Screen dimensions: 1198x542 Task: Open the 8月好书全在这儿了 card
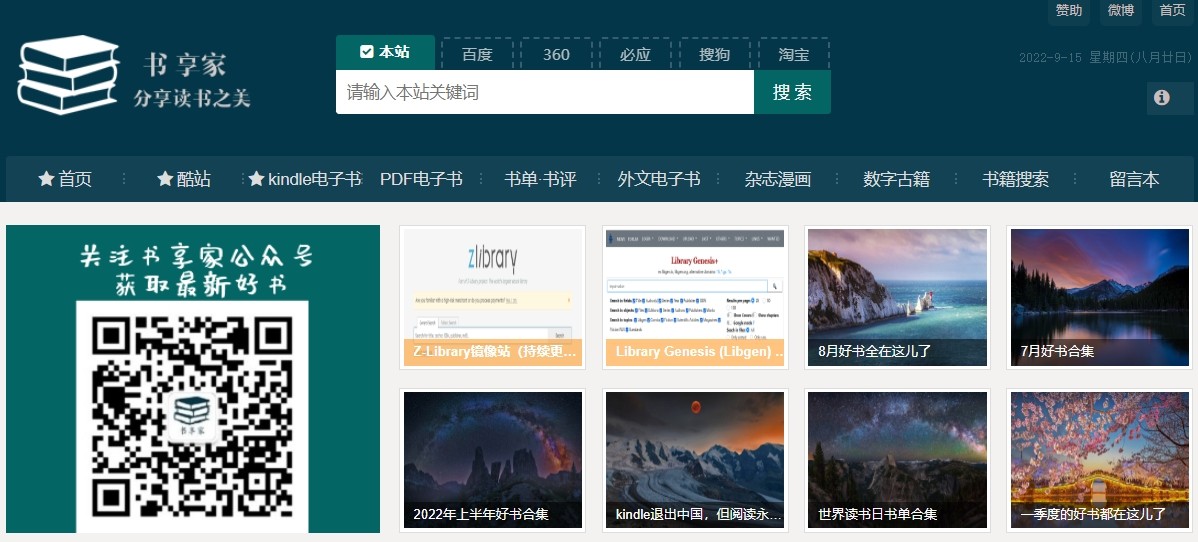pyautogui.click(x=898, y=297)
